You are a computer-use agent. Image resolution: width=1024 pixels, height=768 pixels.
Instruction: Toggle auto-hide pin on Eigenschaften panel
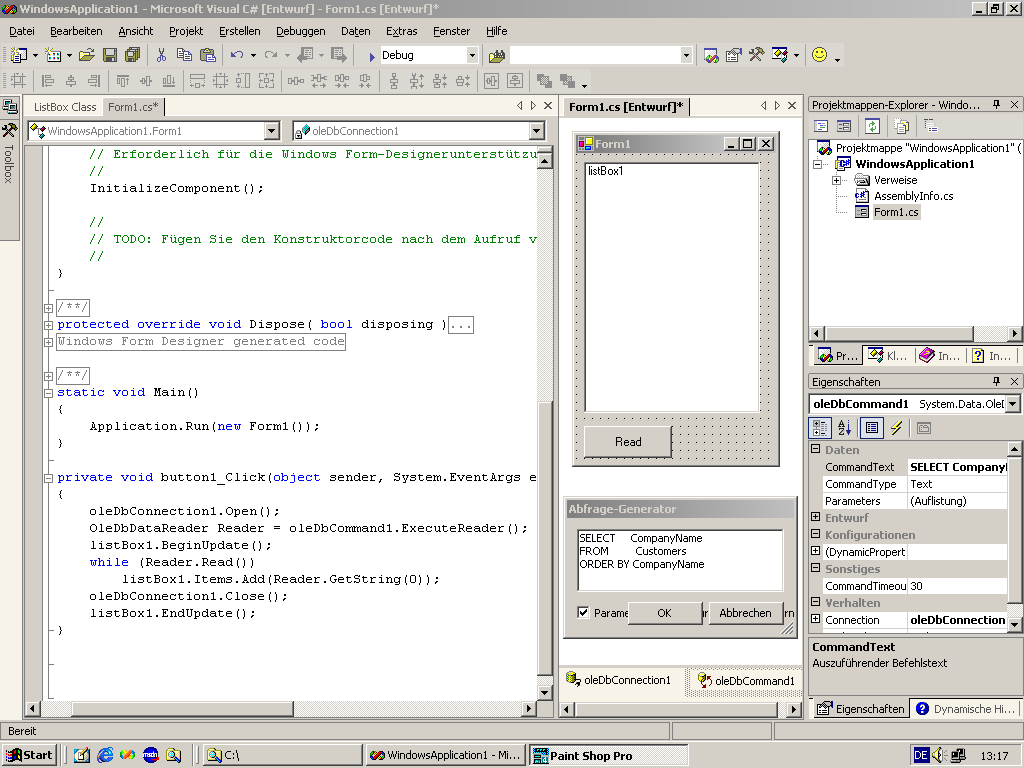click(x=997, y=381)
